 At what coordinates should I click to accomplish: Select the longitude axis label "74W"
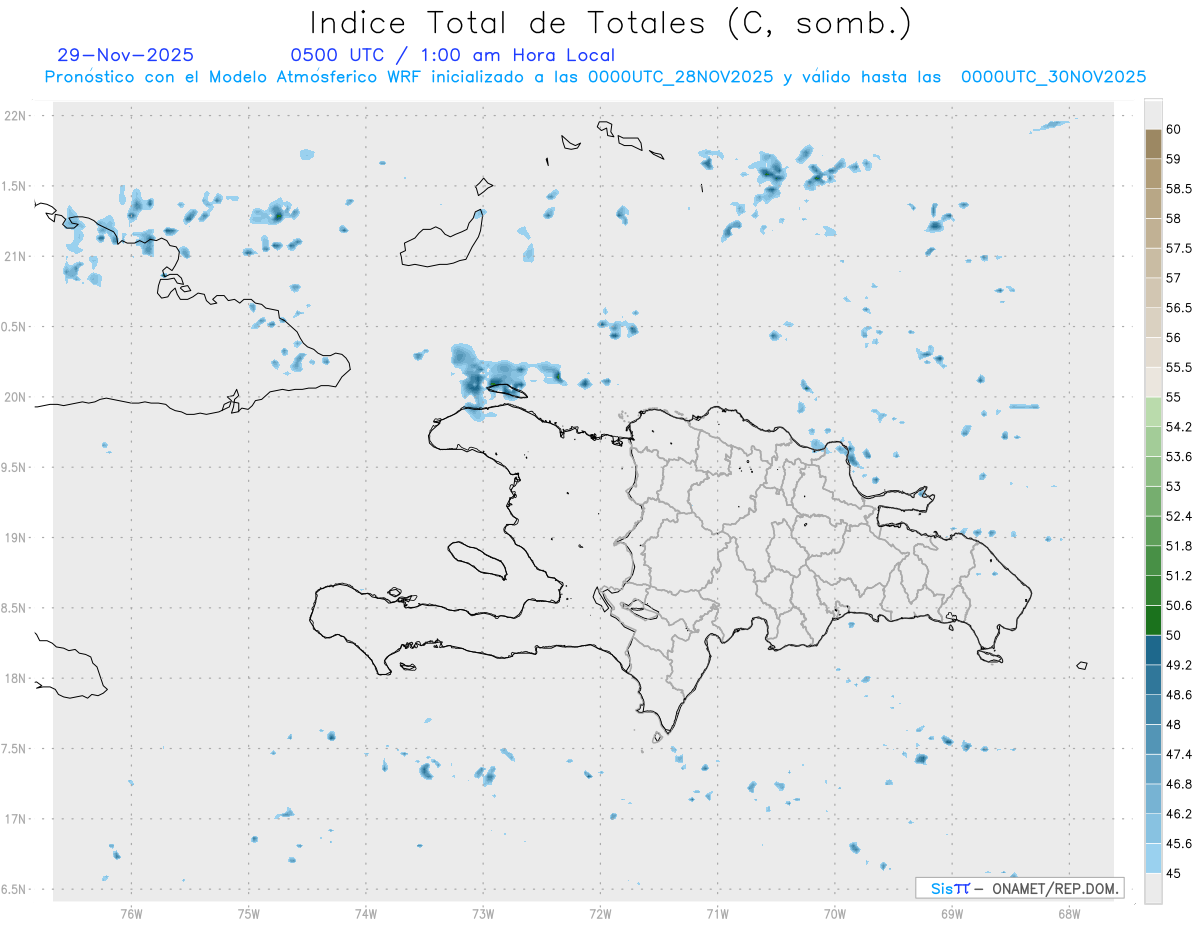366,914
